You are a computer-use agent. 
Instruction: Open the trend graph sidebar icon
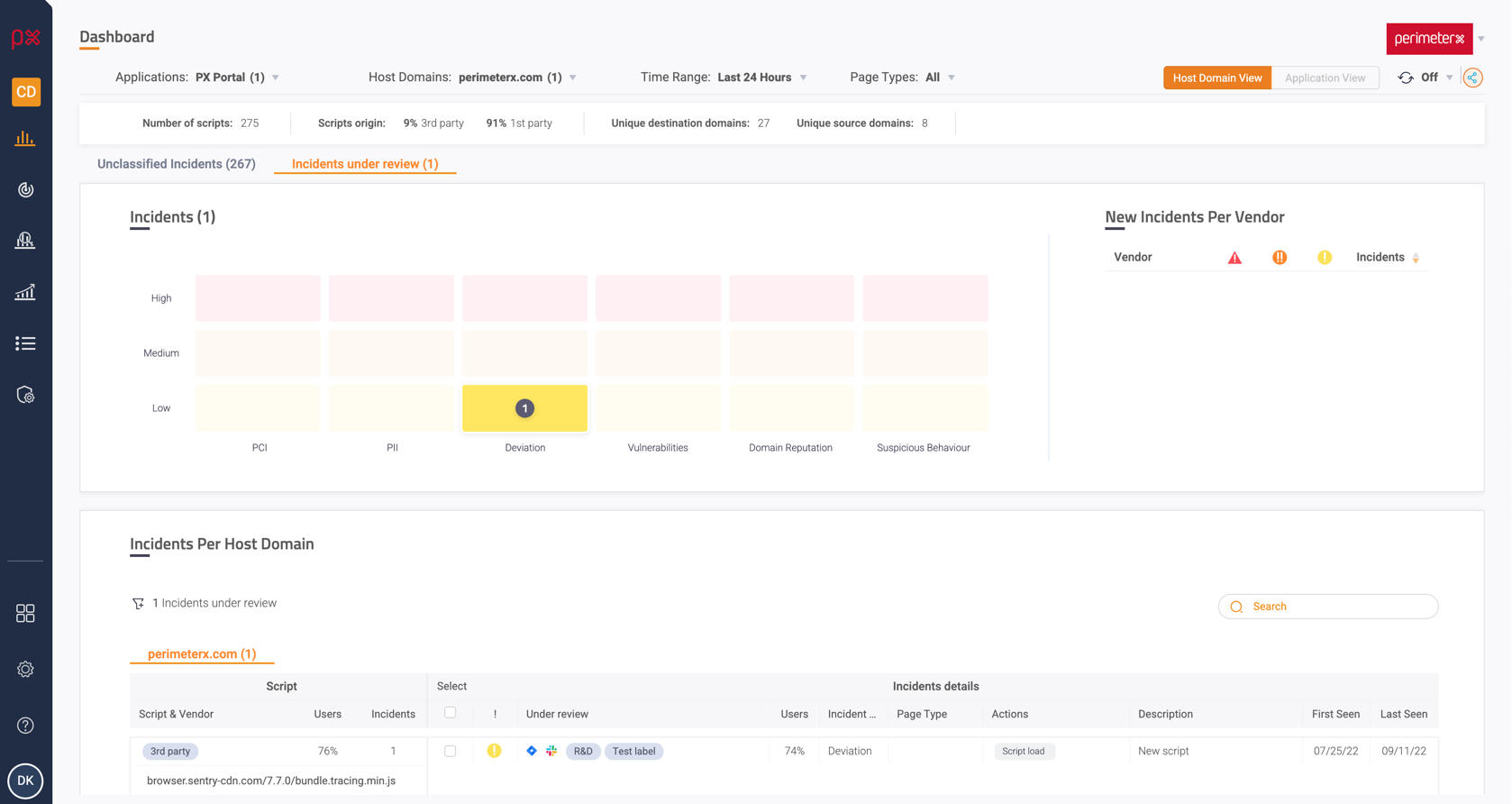(x=25, y=292)
